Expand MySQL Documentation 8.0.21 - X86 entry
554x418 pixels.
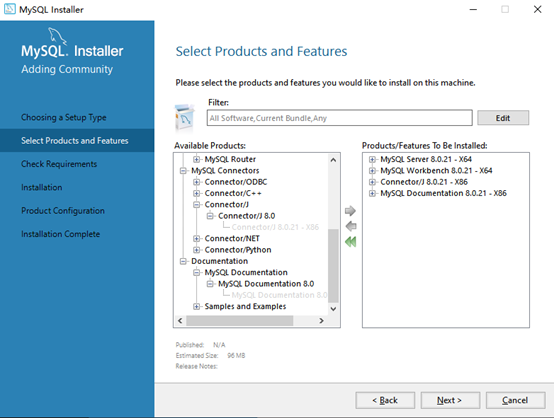coord(372,193)
